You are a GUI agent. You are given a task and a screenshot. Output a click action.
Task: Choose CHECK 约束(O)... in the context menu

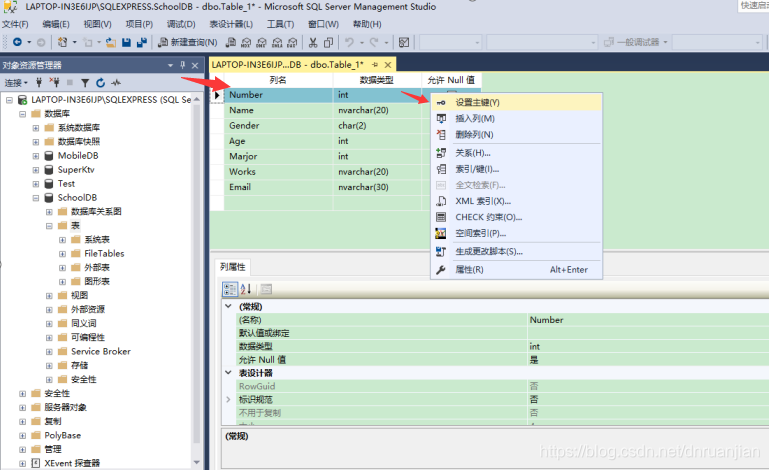[x=516, y=217]
